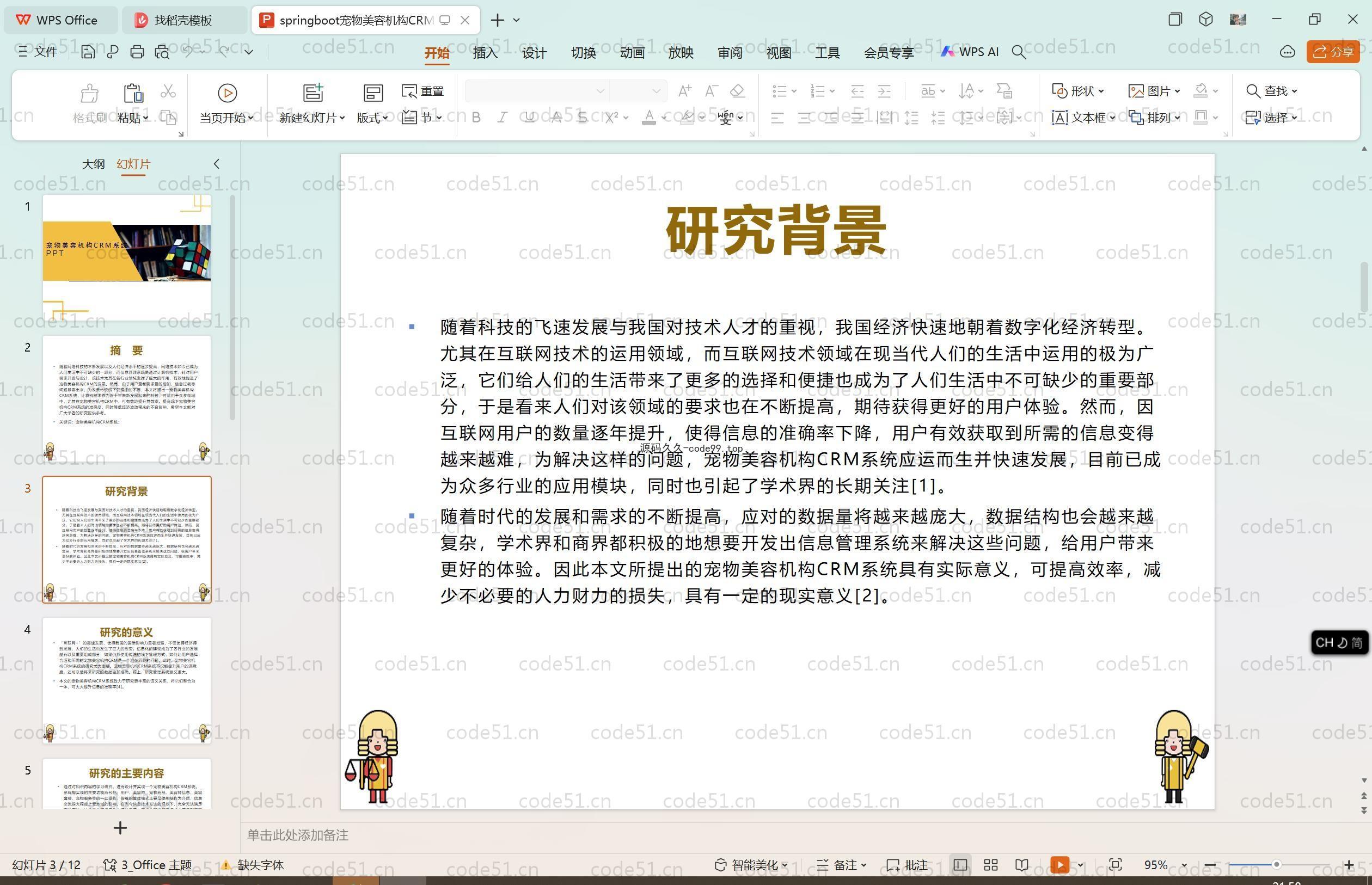Open Picture (图片) dropdown
This screenshot has width=1372, height=885.
tap(1154, 91)
